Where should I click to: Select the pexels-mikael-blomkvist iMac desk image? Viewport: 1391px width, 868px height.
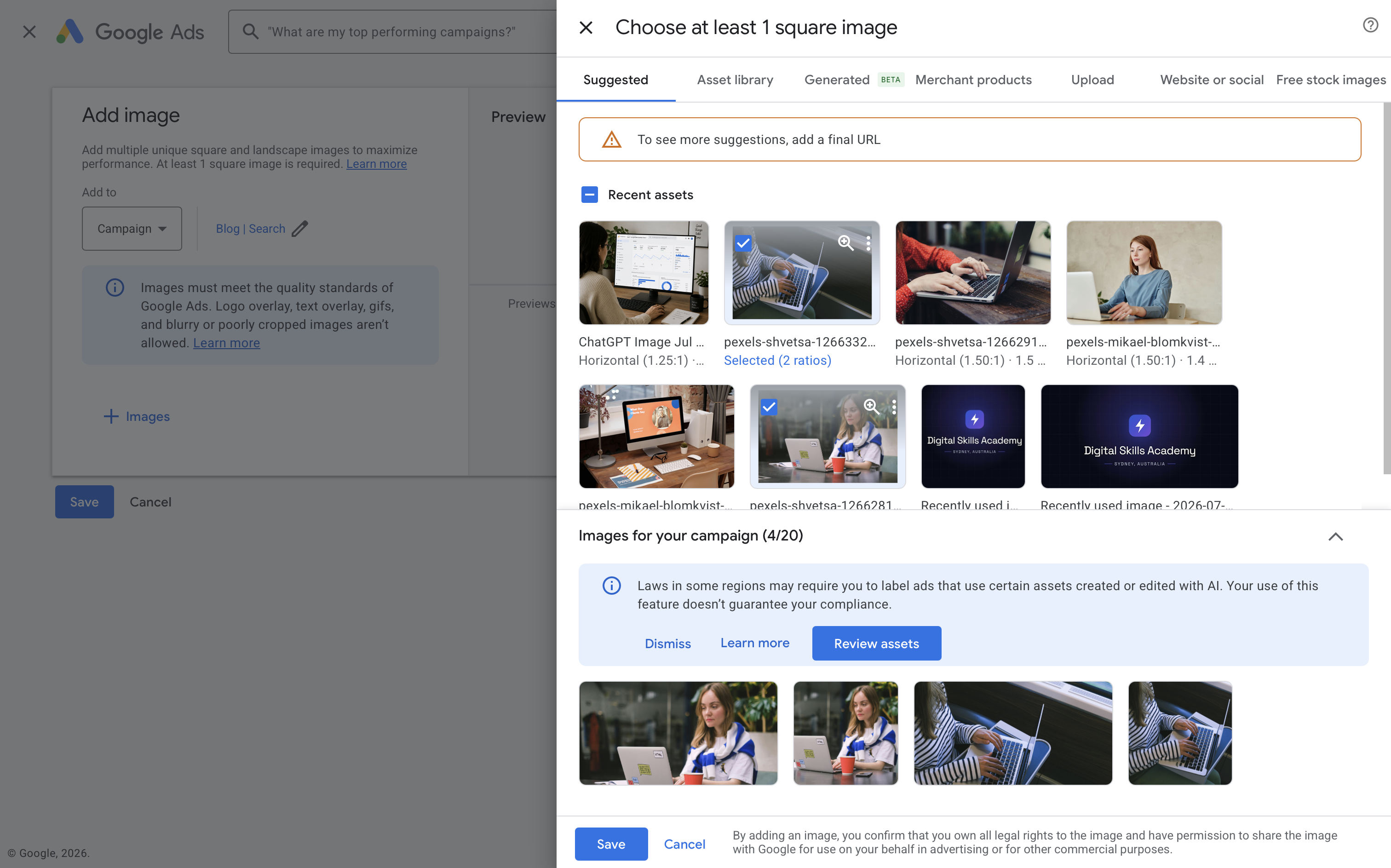point(656,436)
